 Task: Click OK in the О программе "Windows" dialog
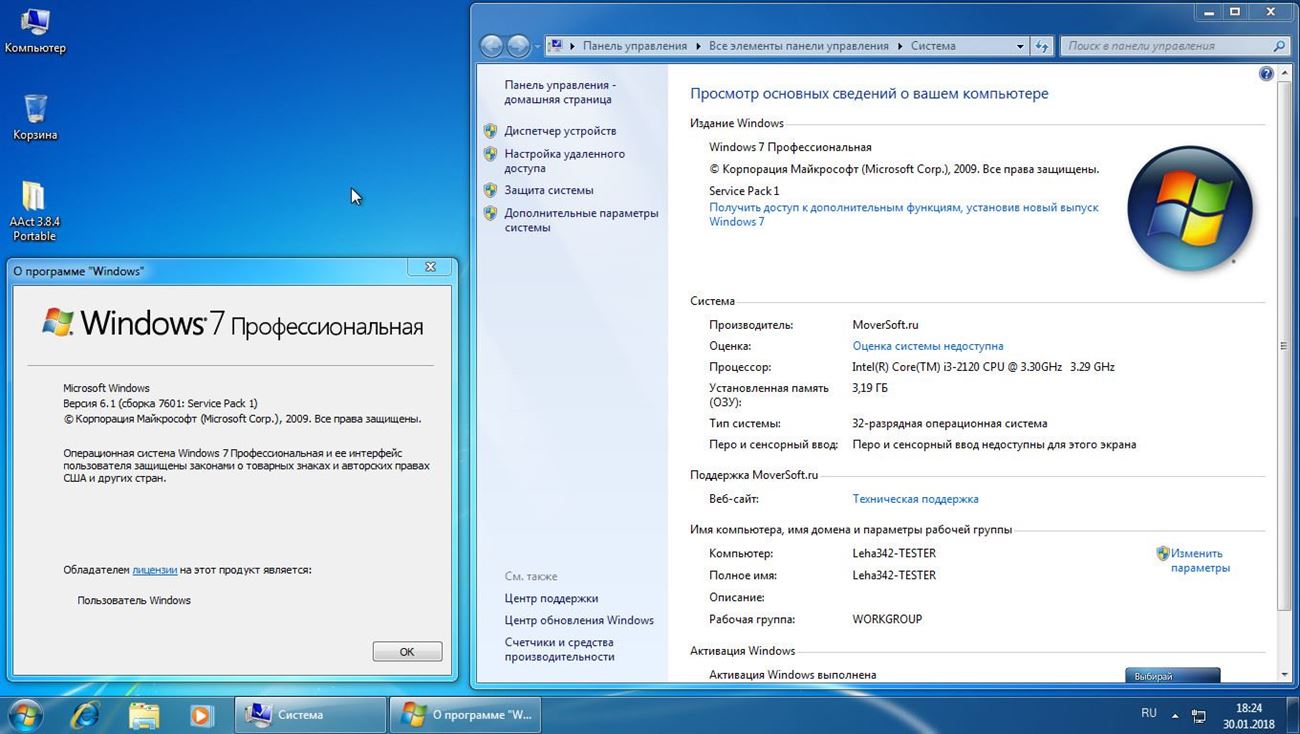click(x=407, y=651)
